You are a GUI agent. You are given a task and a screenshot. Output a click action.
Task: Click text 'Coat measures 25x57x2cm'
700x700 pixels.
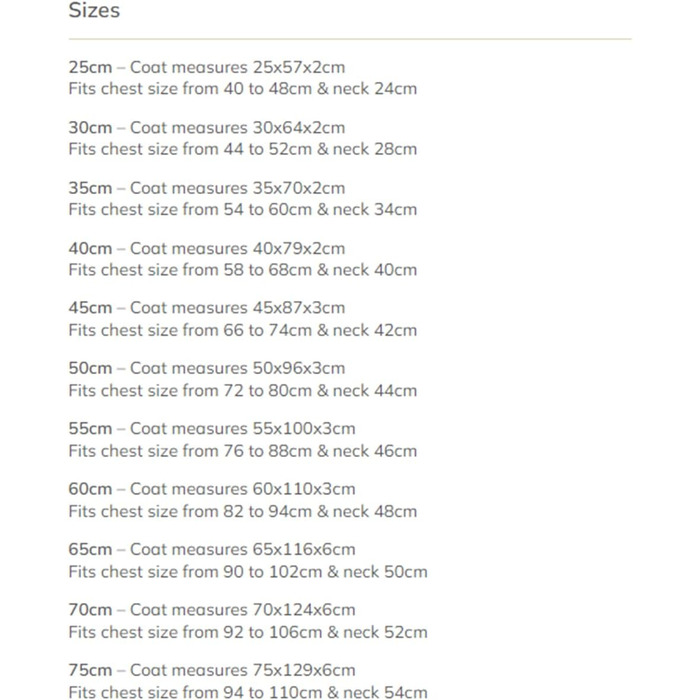[x=238, y=67]
